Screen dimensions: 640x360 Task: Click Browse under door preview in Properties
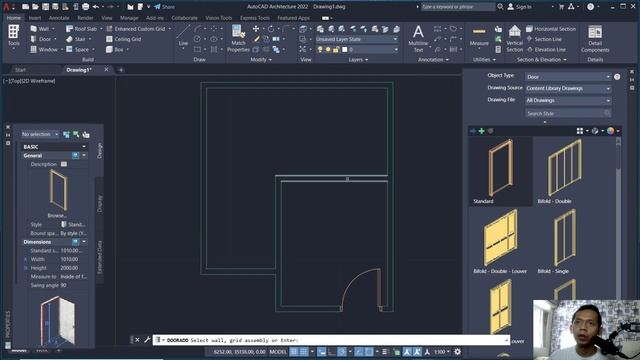click(x=57, y=216)
